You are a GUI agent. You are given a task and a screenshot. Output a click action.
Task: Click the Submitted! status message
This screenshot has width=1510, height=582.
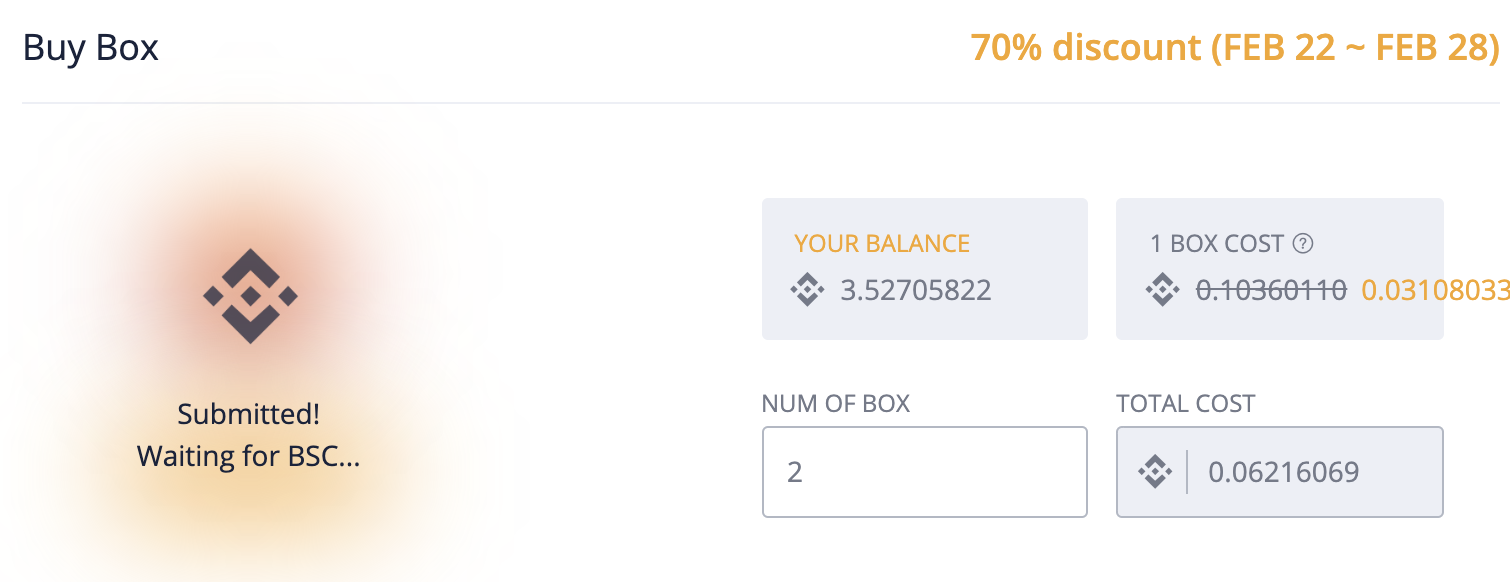point(249,414)
